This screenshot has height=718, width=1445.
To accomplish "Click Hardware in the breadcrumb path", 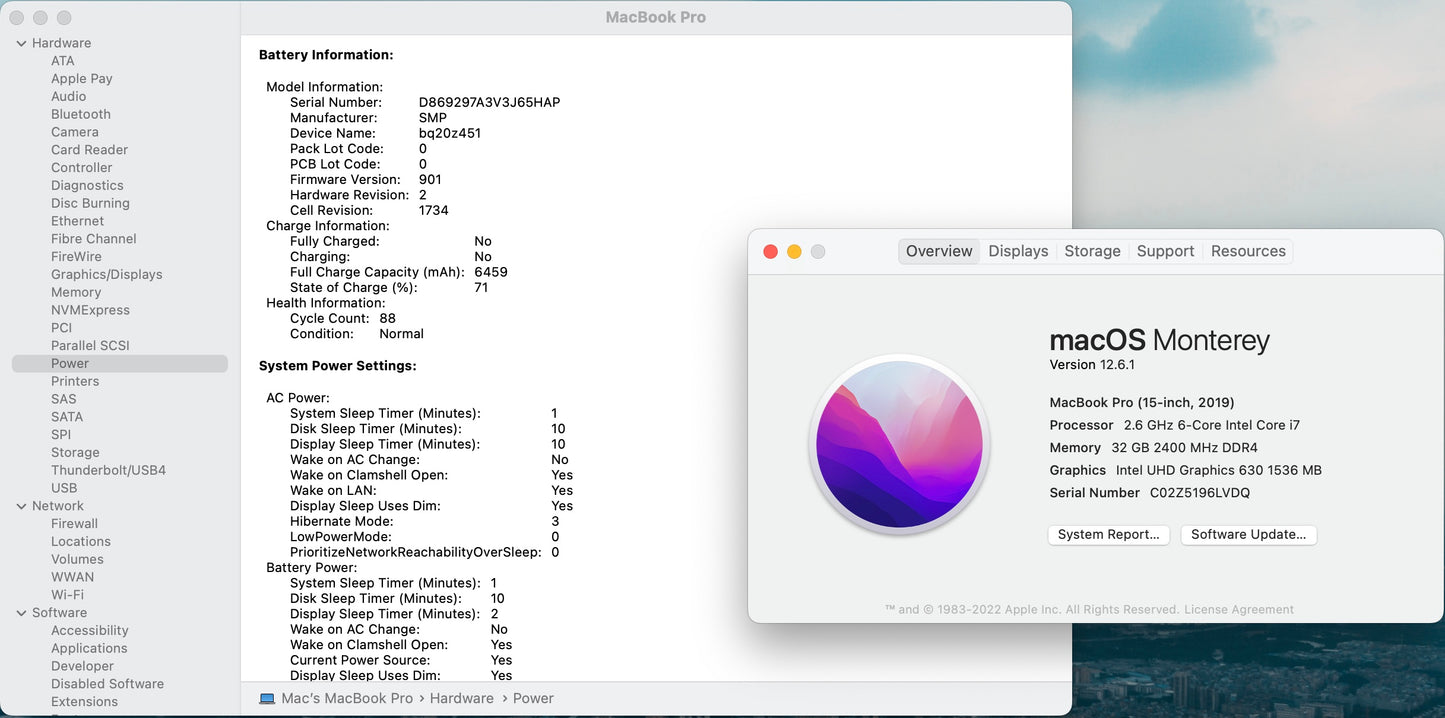I will (461, 698).
